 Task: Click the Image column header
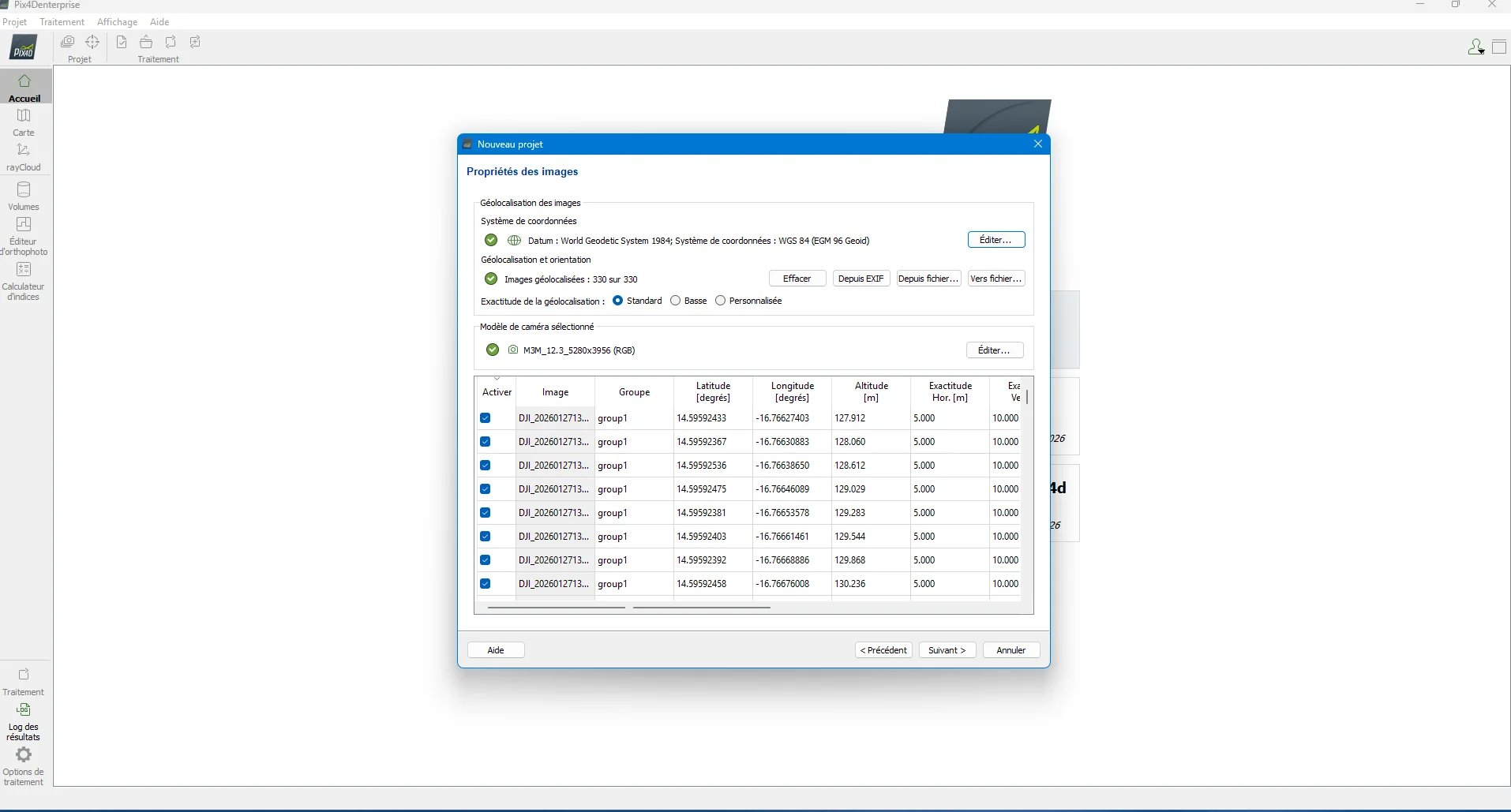tap(556, 392)
